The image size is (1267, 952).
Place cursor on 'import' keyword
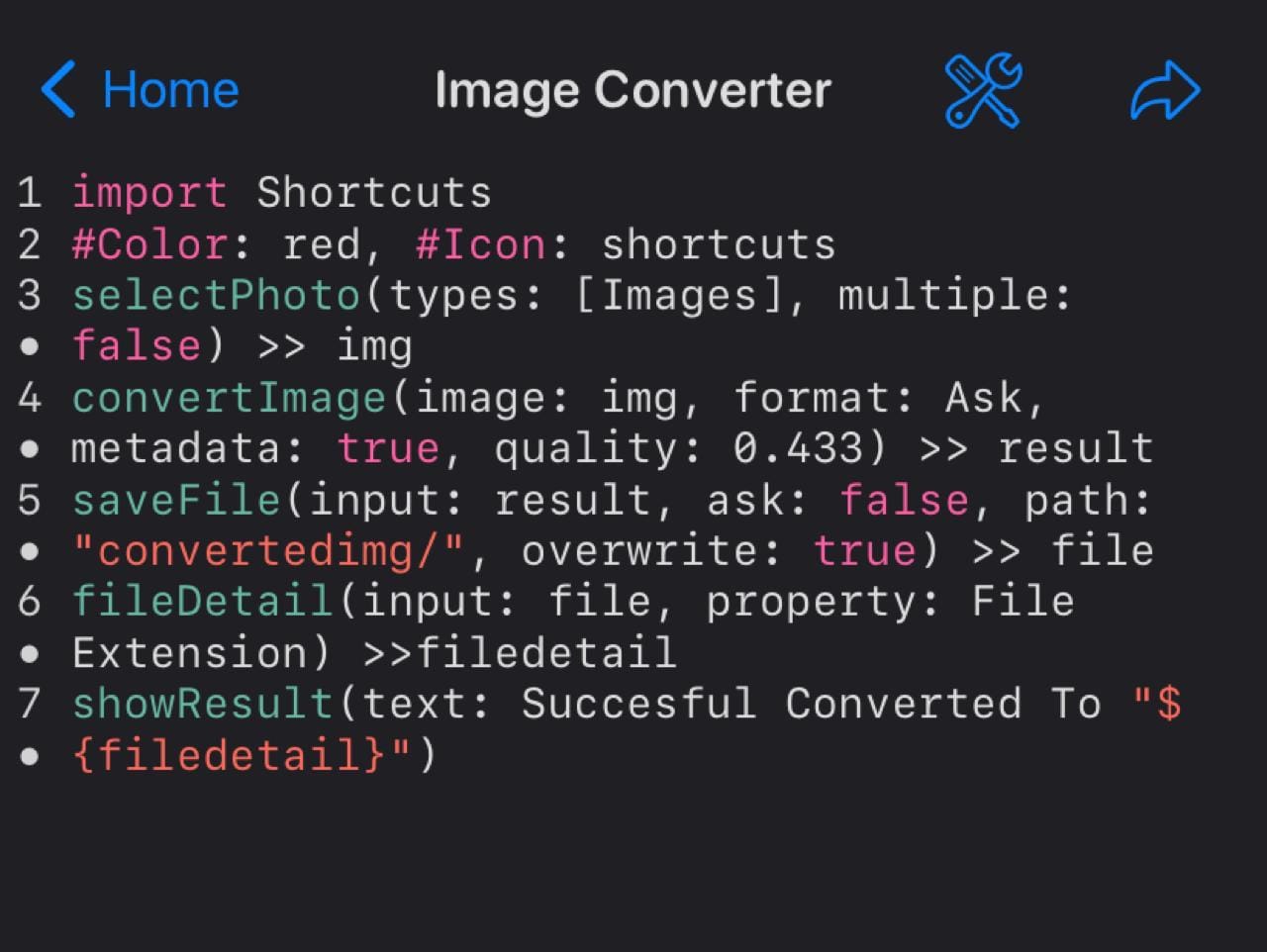point(149,192)
